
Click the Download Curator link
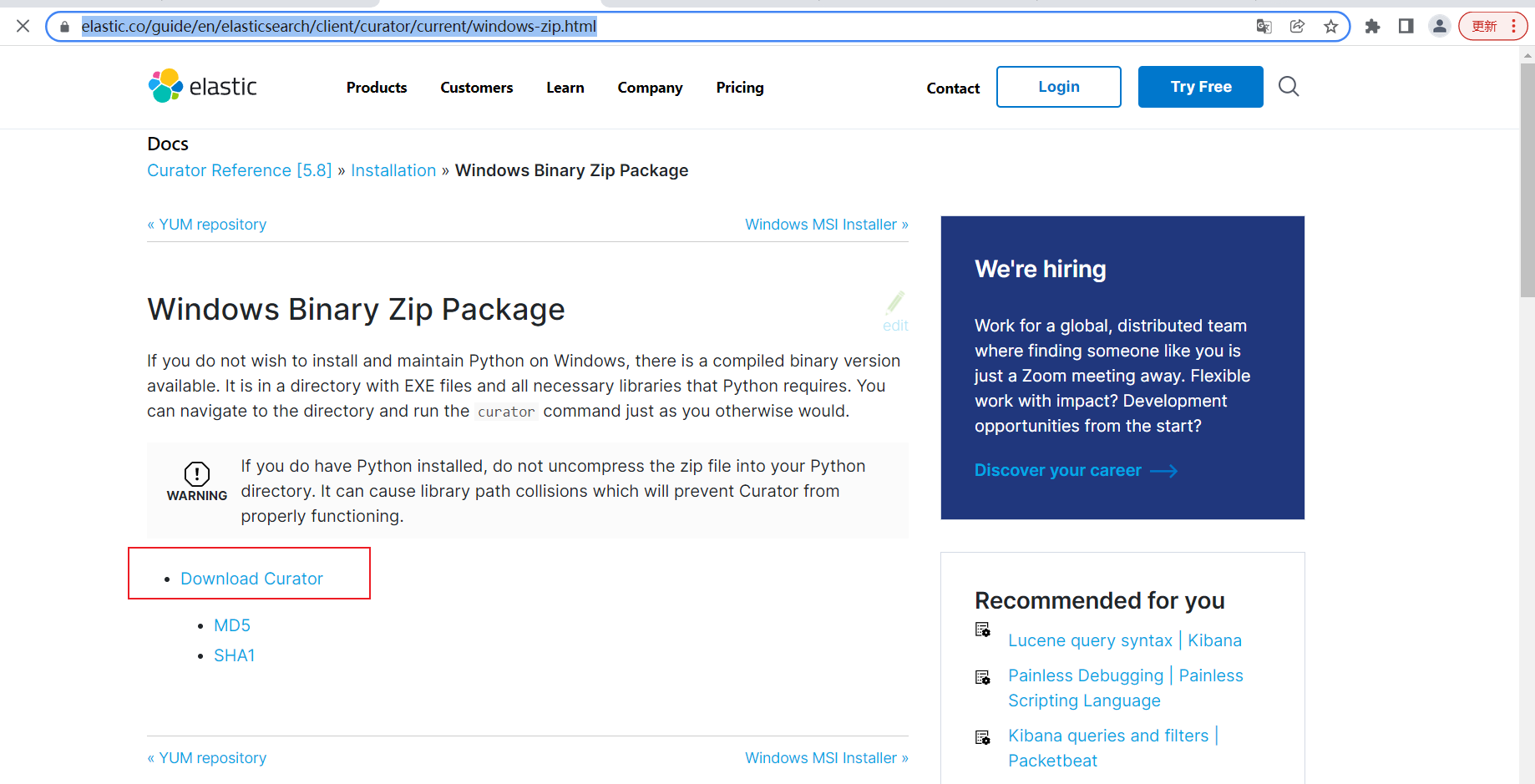click(251, 579)
